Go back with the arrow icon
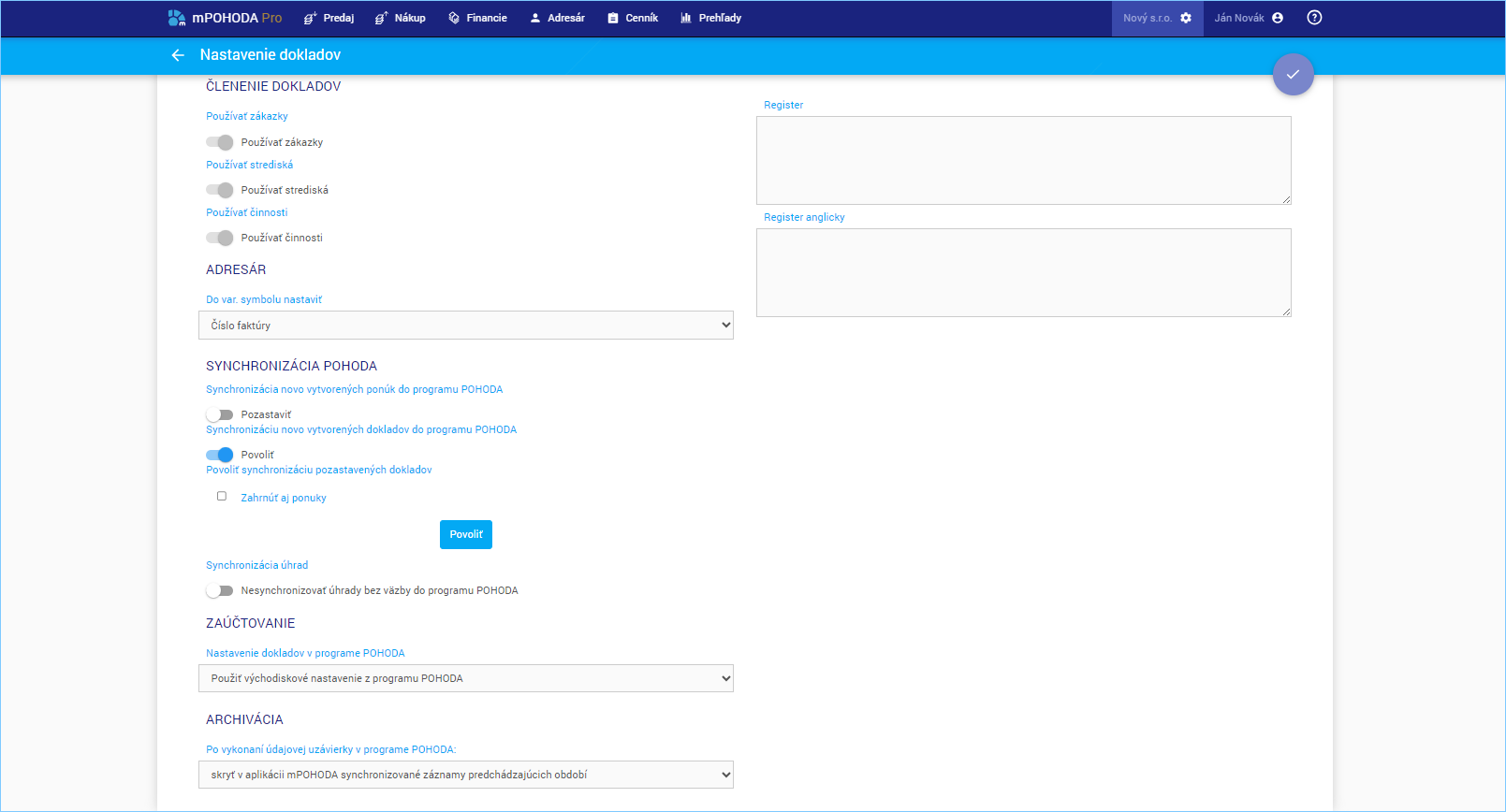1506x812 pixels. [x=178, y=55]
